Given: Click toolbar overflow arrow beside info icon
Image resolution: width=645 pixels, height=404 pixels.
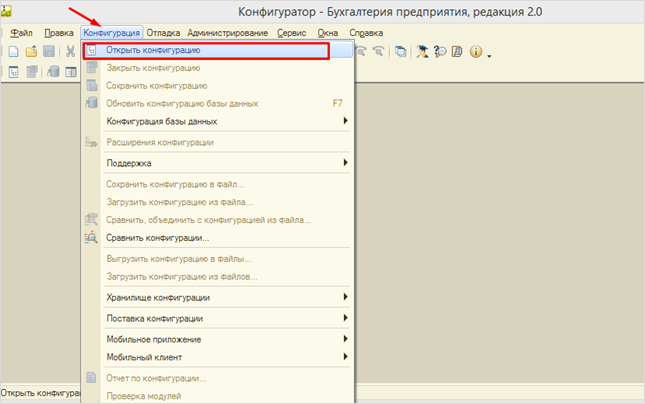Looking at the screenshot, I should (x=490, y=54).
